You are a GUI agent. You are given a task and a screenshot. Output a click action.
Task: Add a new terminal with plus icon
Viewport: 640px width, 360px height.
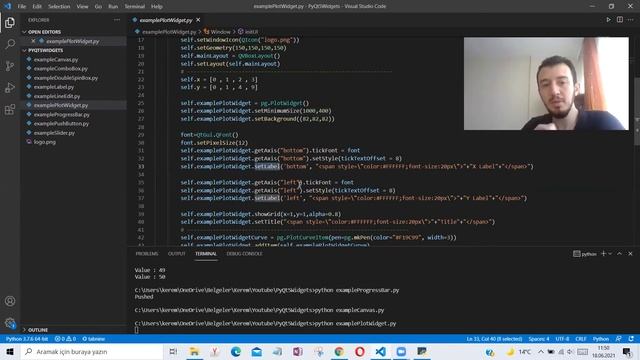tap(603, 253)
